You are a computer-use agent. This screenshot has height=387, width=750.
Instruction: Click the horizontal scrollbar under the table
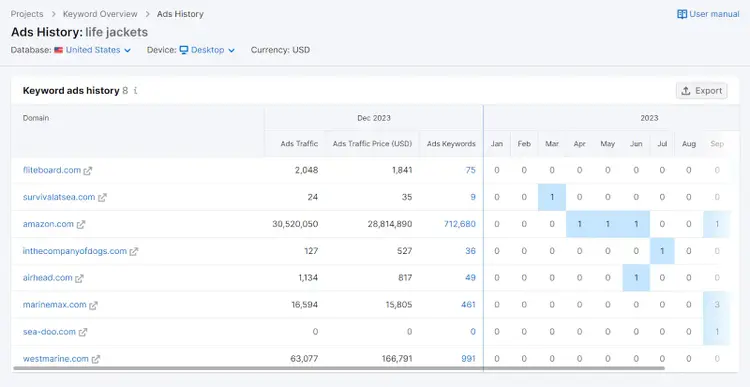coord(339,368)
